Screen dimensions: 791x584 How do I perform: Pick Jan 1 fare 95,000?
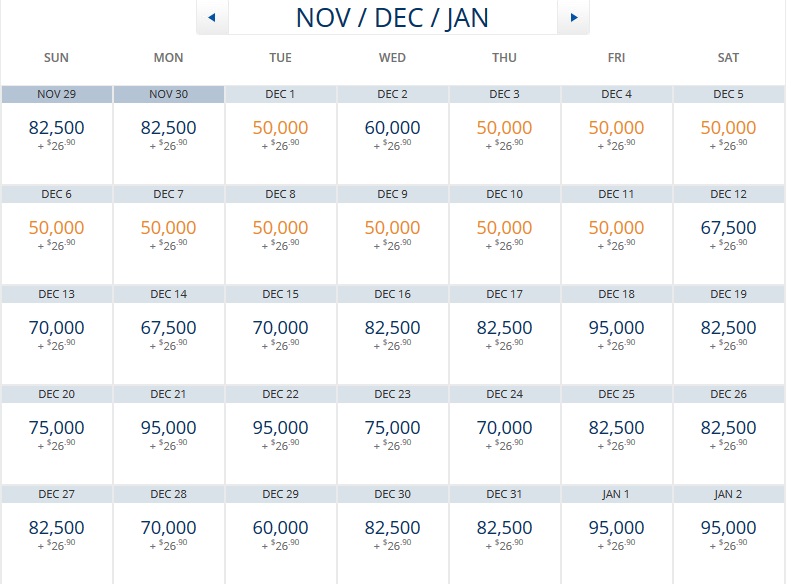coord(617,528)
